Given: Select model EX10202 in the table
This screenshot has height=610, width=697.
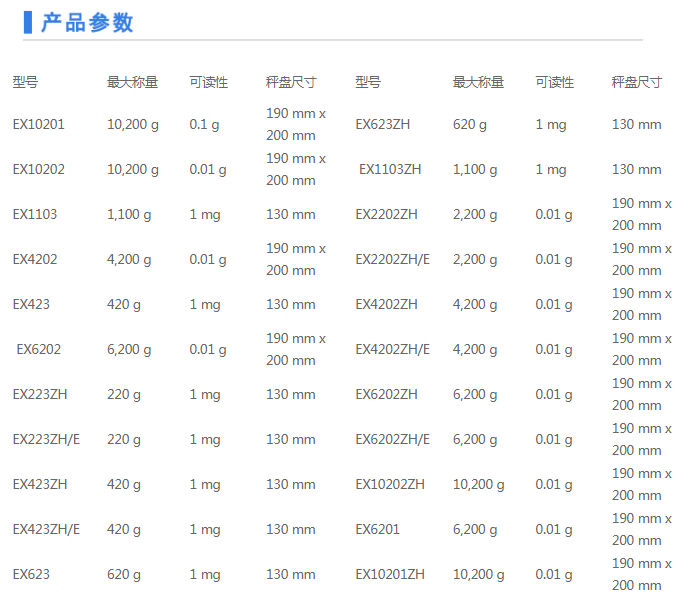Looking at the screenshot, I should click(38, 170).
